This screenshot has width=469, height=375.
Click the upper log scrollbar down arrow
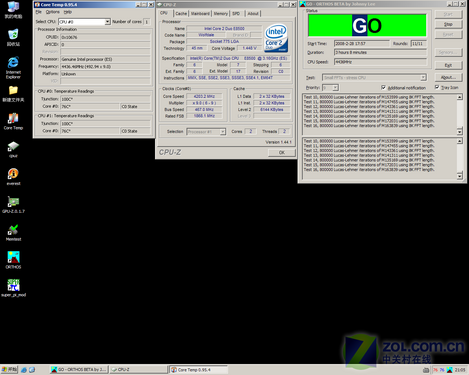coord(459,131)
